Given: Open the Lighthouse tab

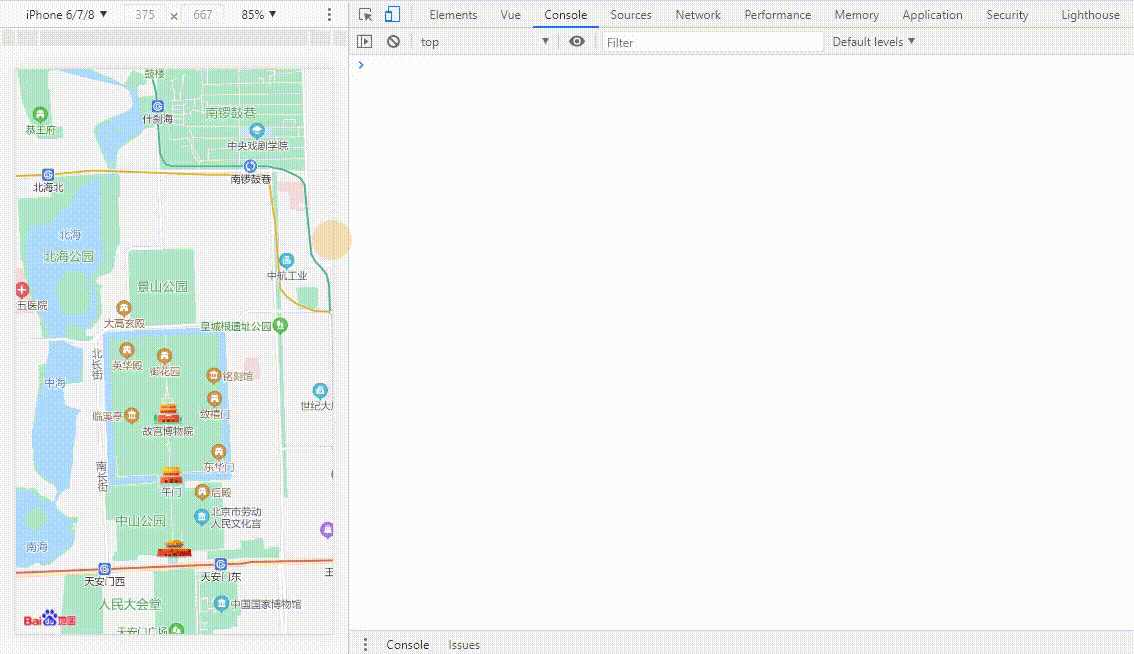Looking at the screenshot, I should [1090, 14].
